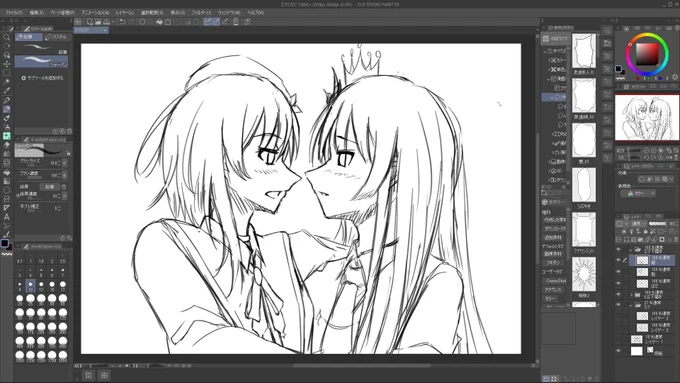Image resolution: width=680 pixels, height=383 pixels.
Task: Select the Text tool
Action: 7,217
